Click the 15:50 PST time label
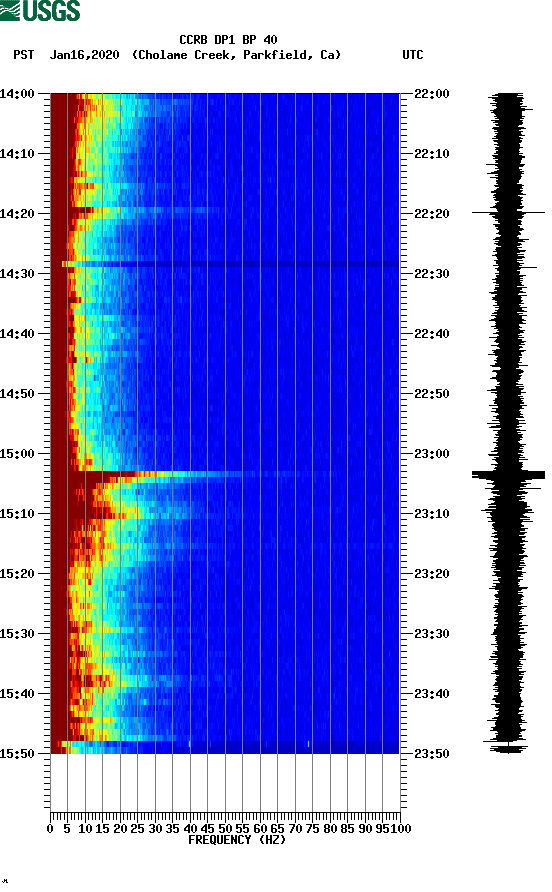Viewport: 552px width, 892px height. pos(17,754)
